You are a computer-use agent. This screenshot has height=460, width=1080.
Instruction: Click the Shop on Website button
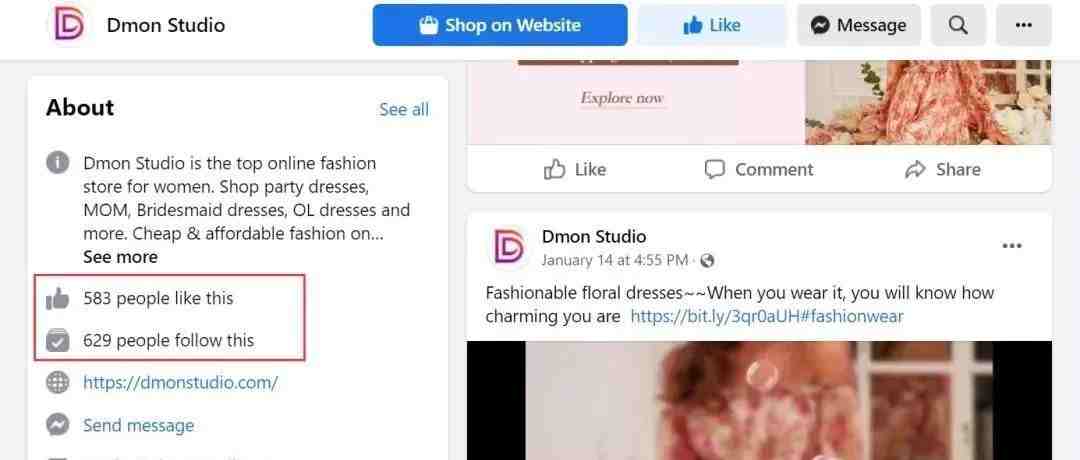pos(500,25)
